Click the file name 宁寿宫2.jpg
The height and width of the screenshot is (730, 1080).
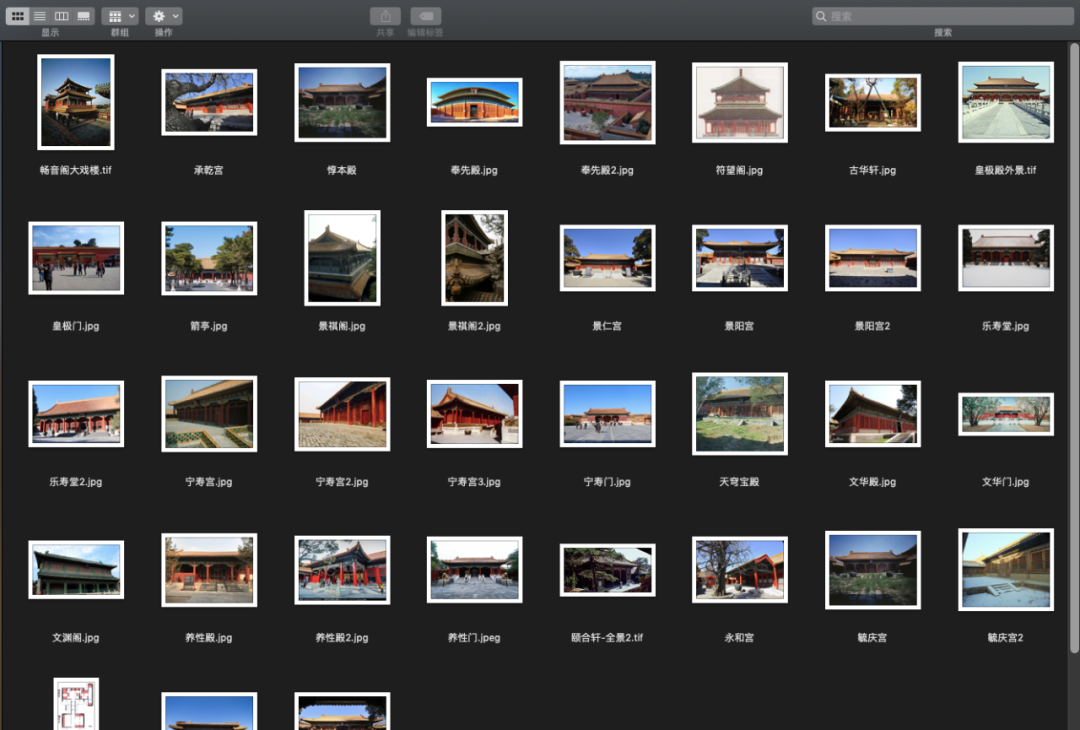pos(342,481)
